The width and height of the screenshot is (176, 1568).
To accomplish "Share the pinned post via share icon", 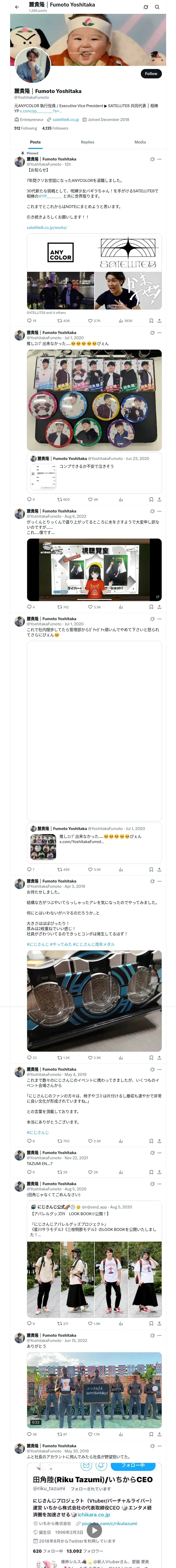I will pos(159,321).
